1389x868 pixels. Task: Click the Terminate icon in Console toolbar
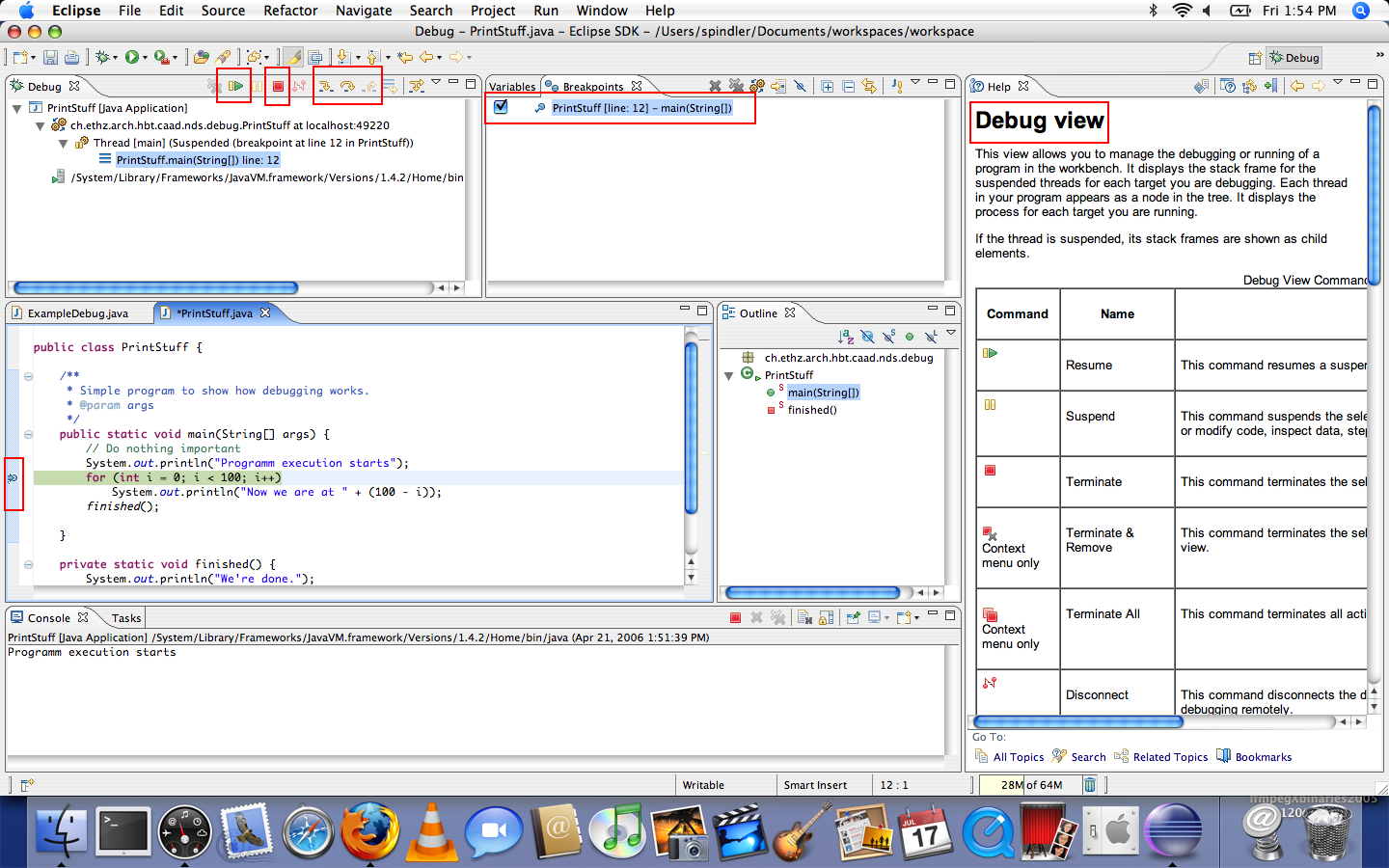point(735,618)
